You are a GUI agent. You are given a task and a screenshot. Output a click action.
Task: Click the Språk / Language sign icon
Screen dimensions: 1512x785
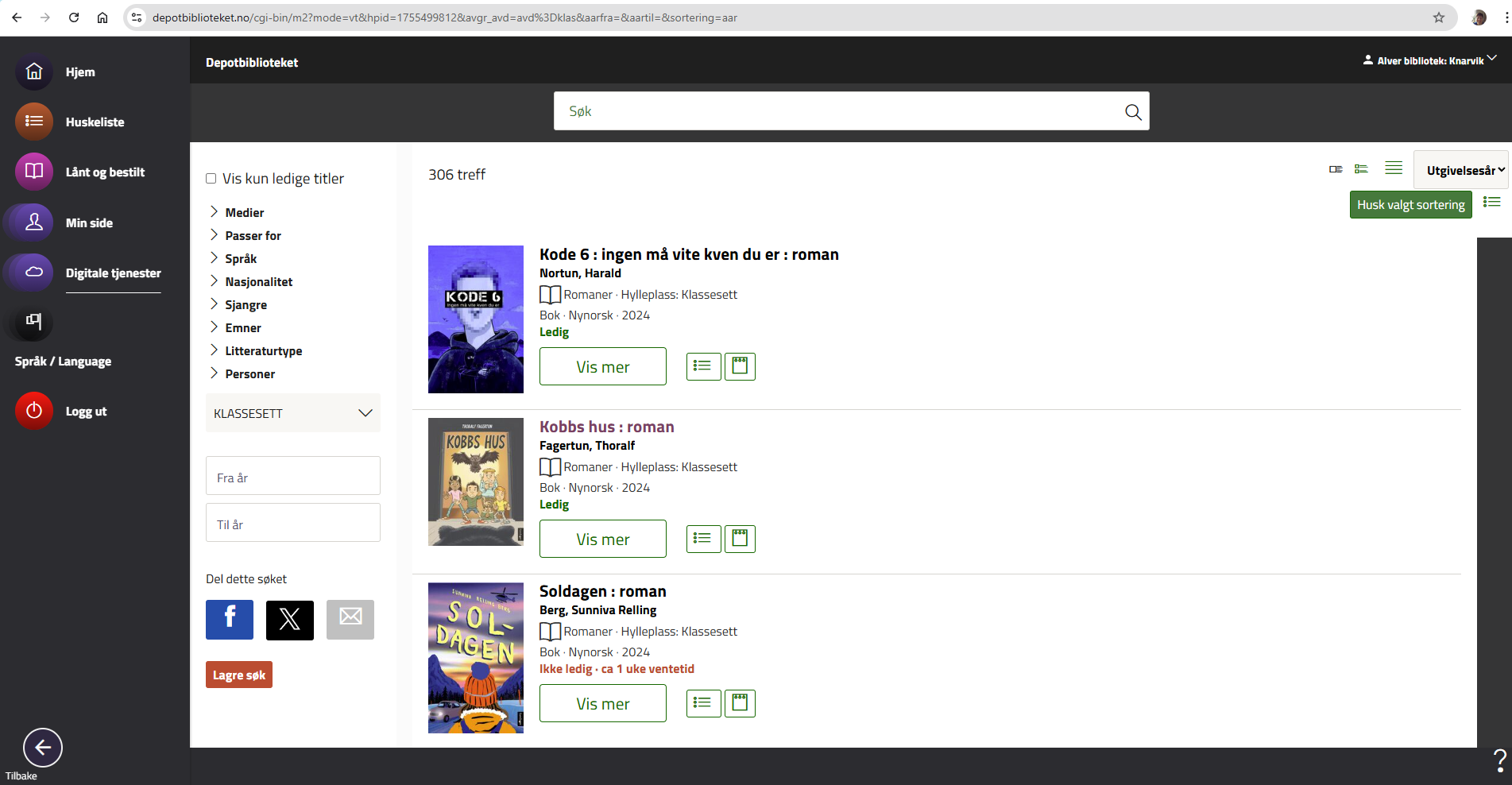click(x=34, y=322)
